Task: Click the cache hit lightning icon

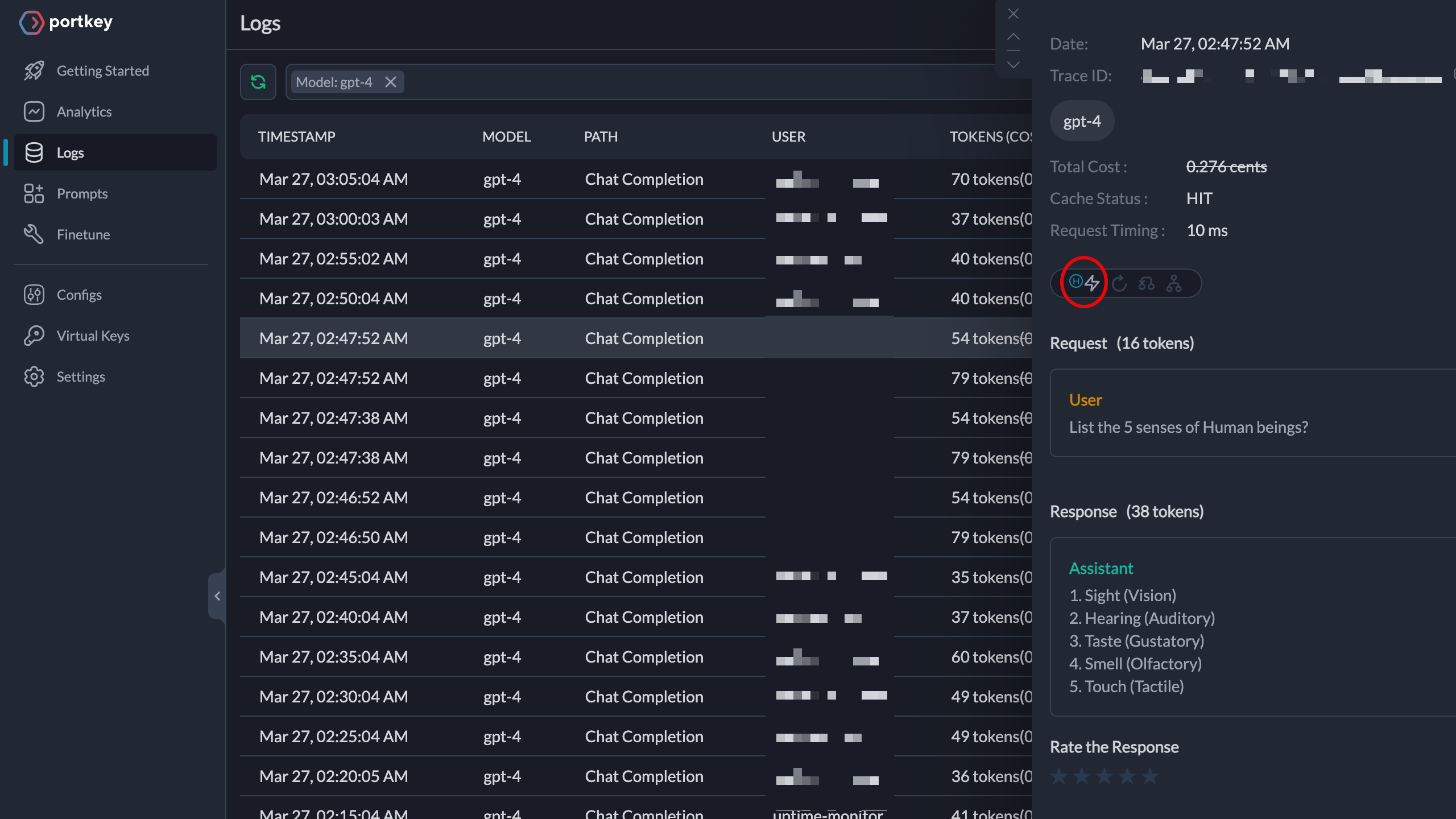Action: click(x=1091, y=283)
